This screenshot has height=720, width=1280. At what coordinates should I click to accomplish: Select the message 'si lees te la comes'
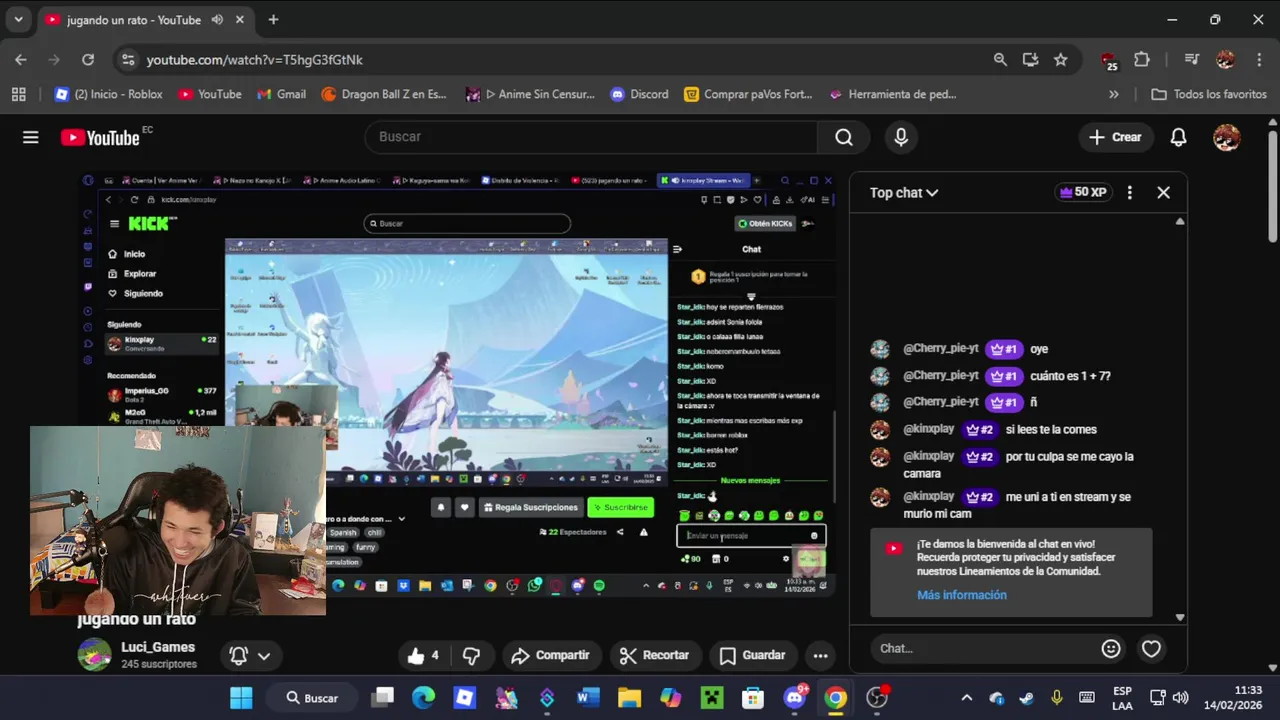point(1051,429)
